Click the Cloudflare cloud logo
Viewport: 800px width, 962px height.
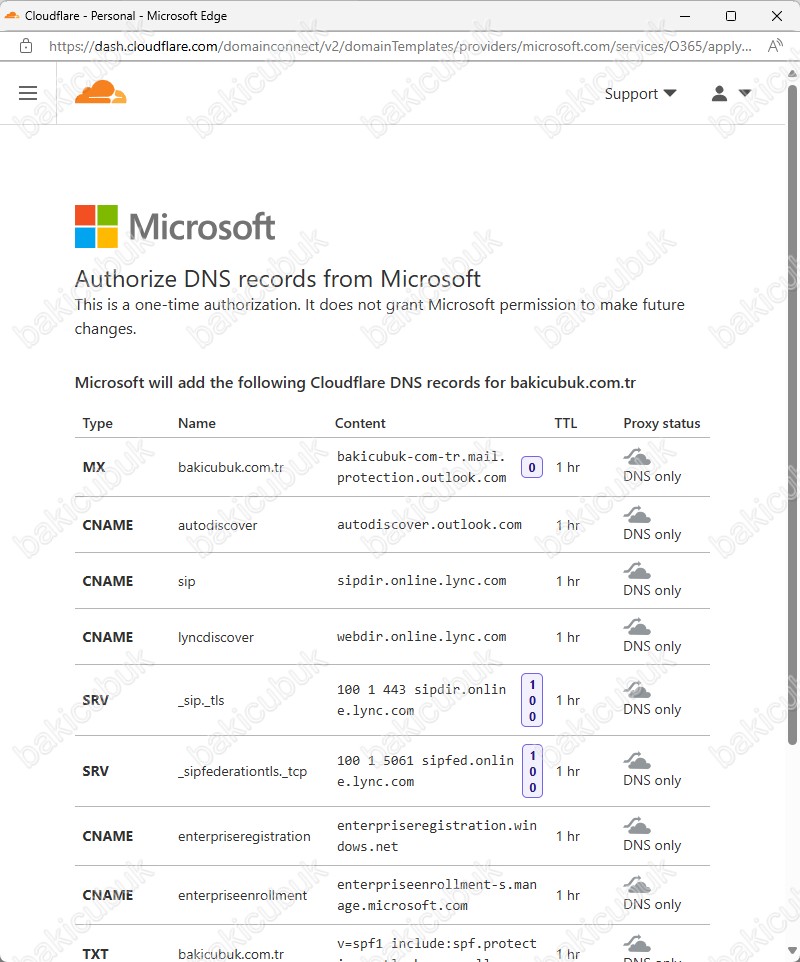click(101, 92)
